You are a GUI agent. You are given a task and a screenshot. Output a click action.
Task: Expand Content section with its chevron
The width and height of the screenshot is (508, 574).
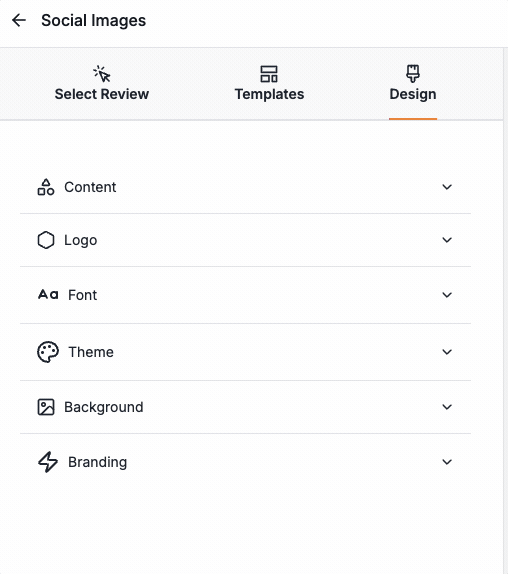[447, 187]
